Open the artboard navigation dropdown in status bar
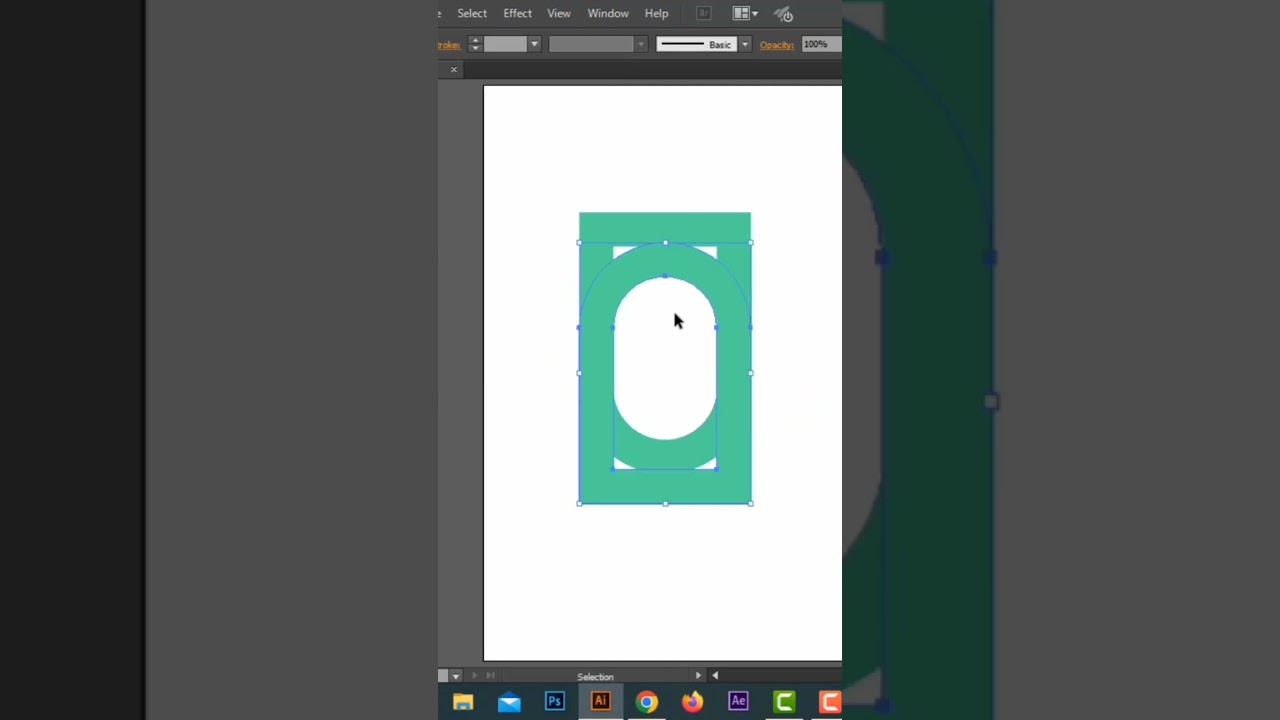Viewport: 1280px width, 720px height. pos(456,676)
